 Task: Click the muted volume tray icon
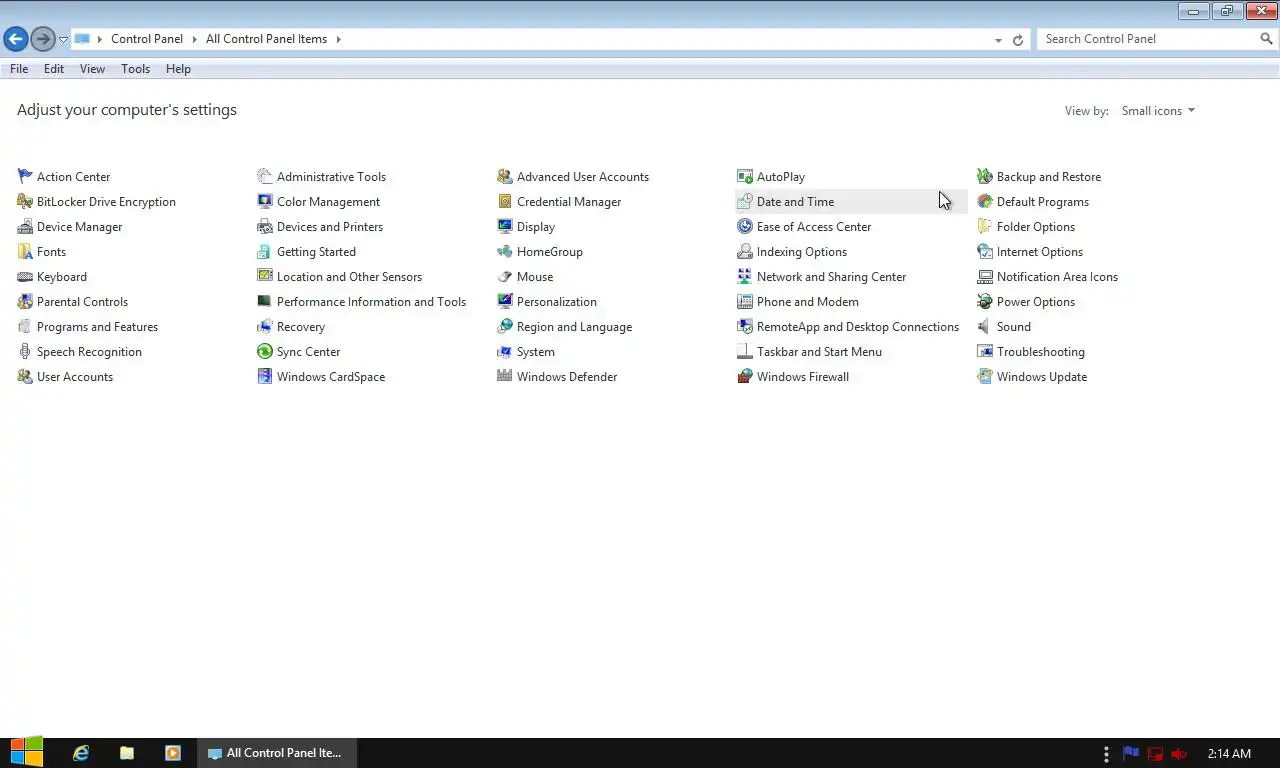coord(1179,754)
